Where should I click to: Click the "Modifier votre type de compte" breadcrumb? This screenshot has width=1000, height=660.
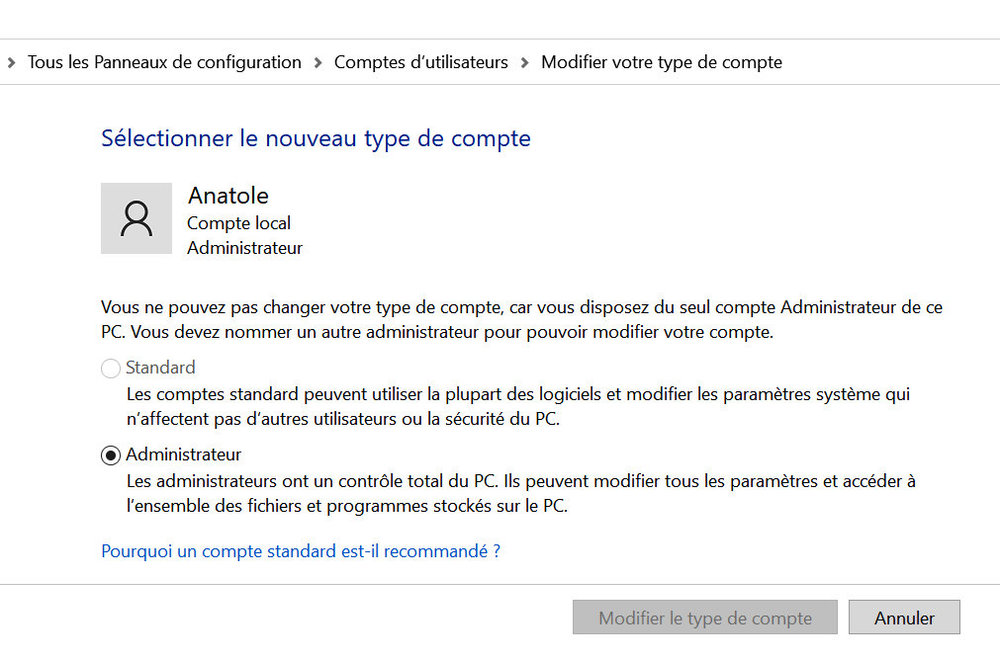661,61
